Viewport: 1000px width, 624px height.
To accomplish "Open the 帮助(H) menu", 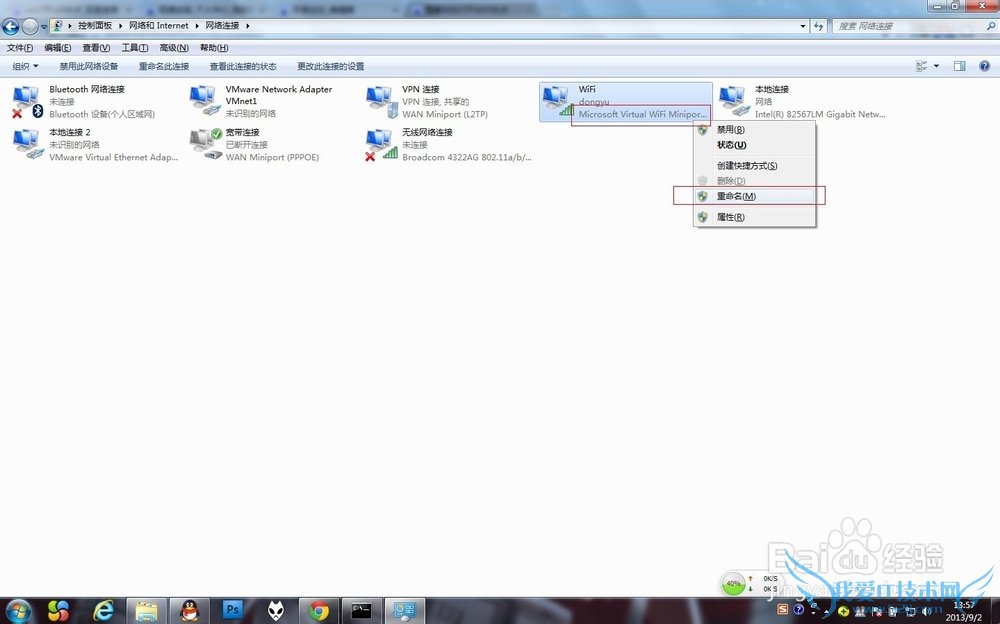I will [x=214, y=48].
